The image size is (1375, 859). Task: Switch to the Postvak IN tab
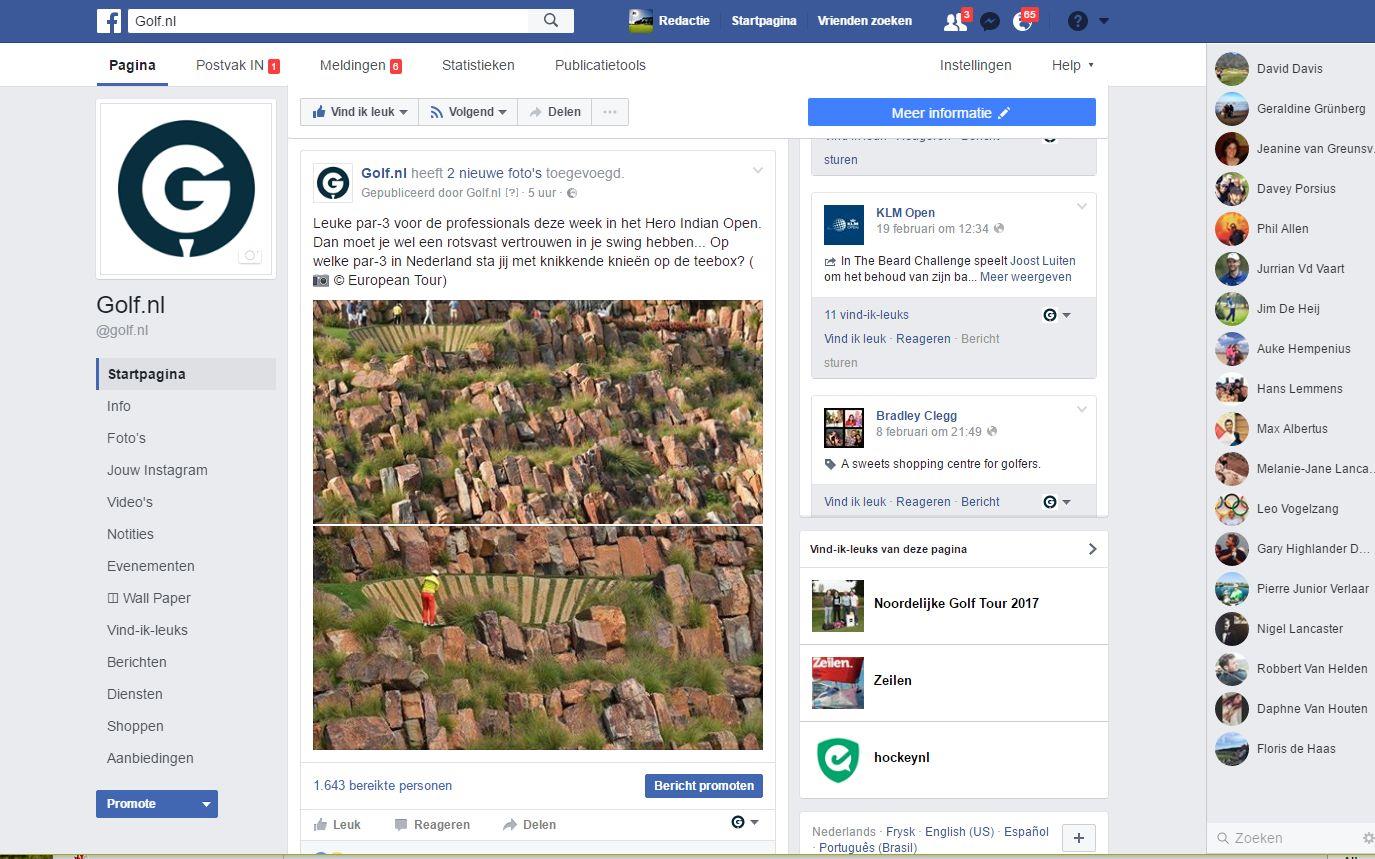point(231,64)
